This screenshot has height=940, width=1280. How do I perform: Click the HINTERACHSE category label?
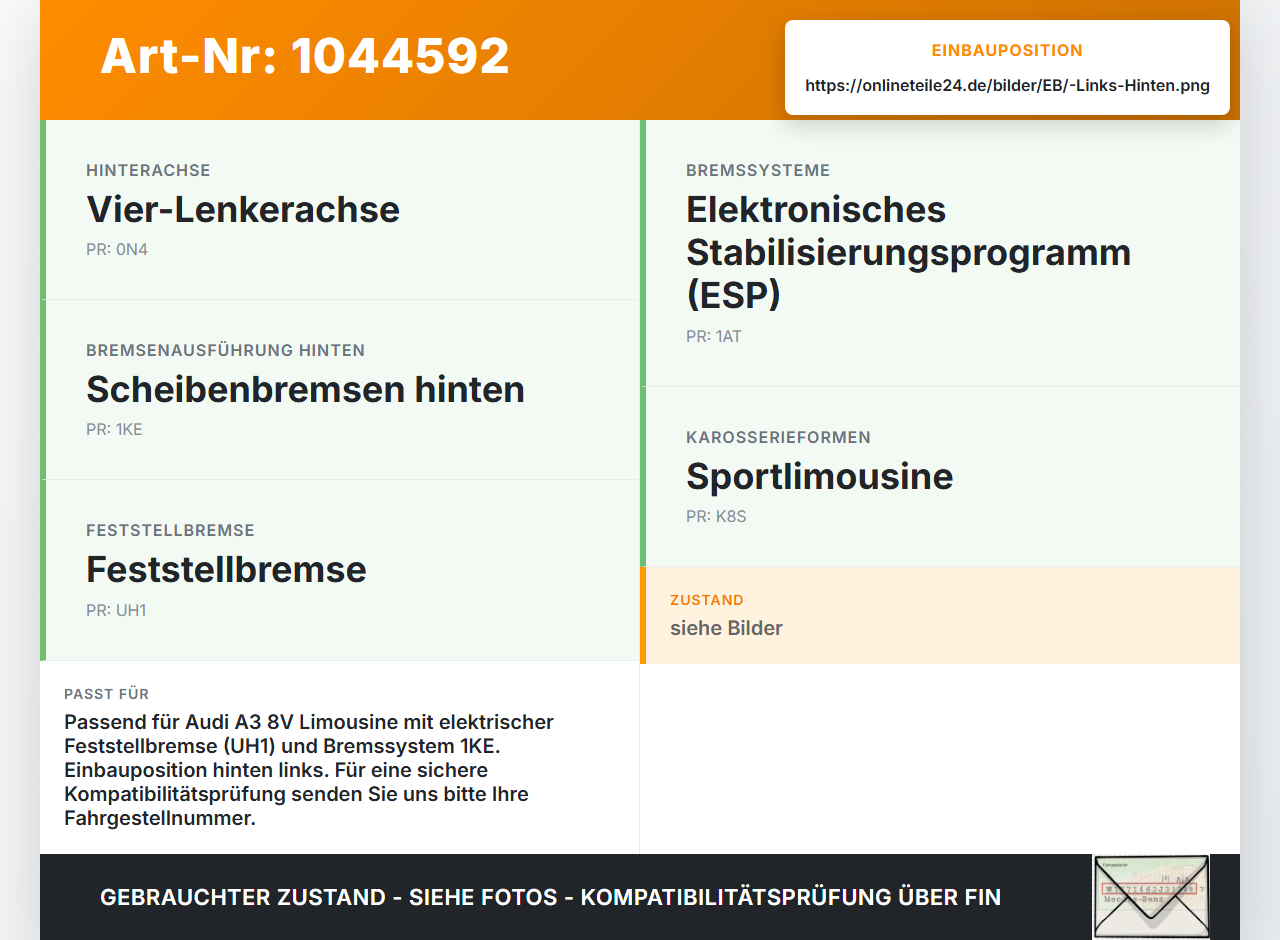click(148, 170)
